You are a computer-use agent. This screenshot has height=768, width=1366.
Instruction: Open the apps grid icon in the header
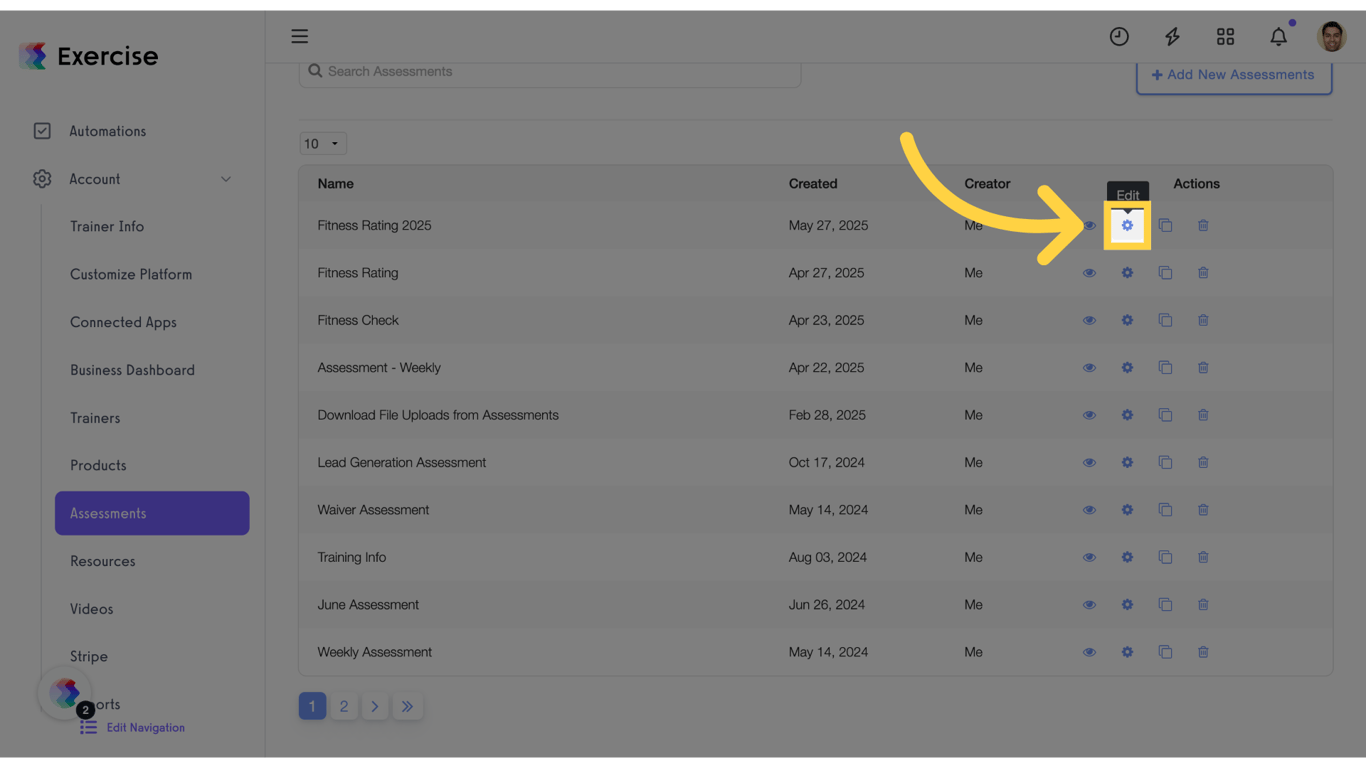1225,37
